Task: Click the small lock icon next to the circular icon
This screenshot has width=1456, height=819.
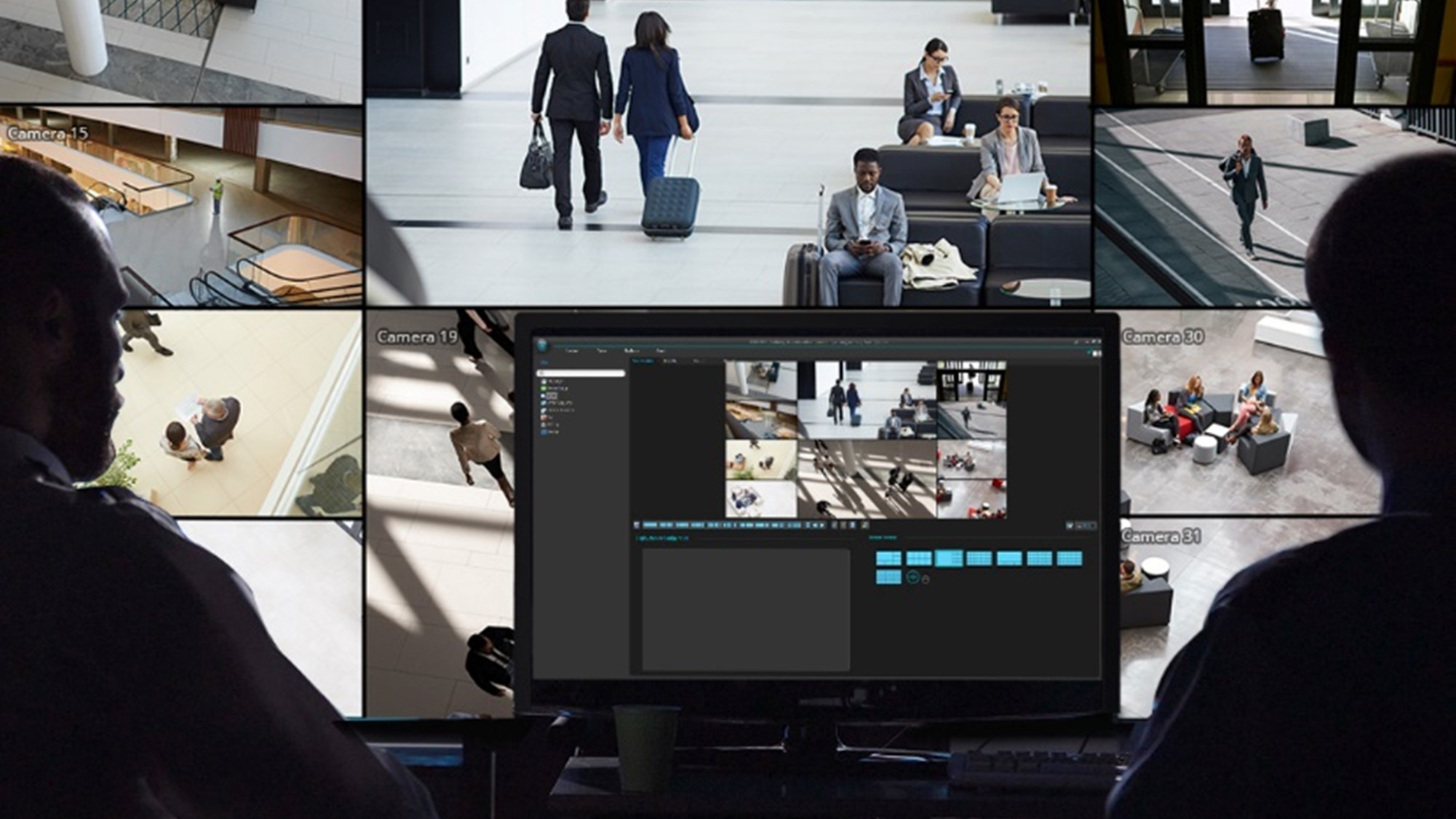Action: (926, 579)
